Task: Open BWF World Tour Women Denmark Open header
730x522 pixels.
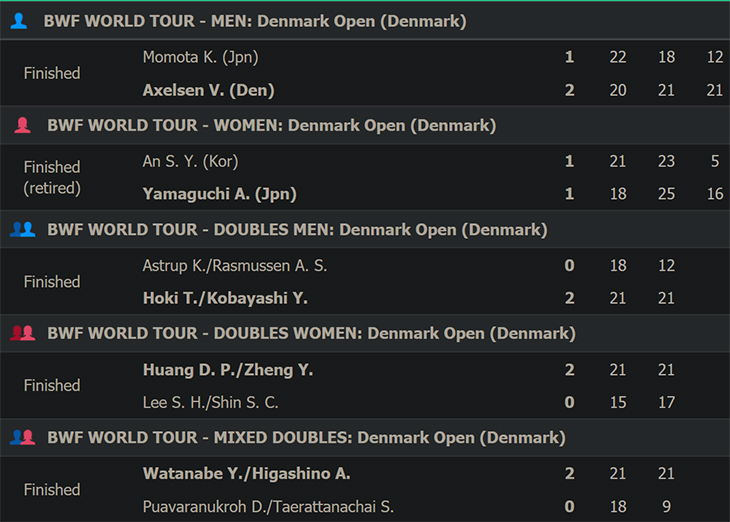Action: coord(272,126)
